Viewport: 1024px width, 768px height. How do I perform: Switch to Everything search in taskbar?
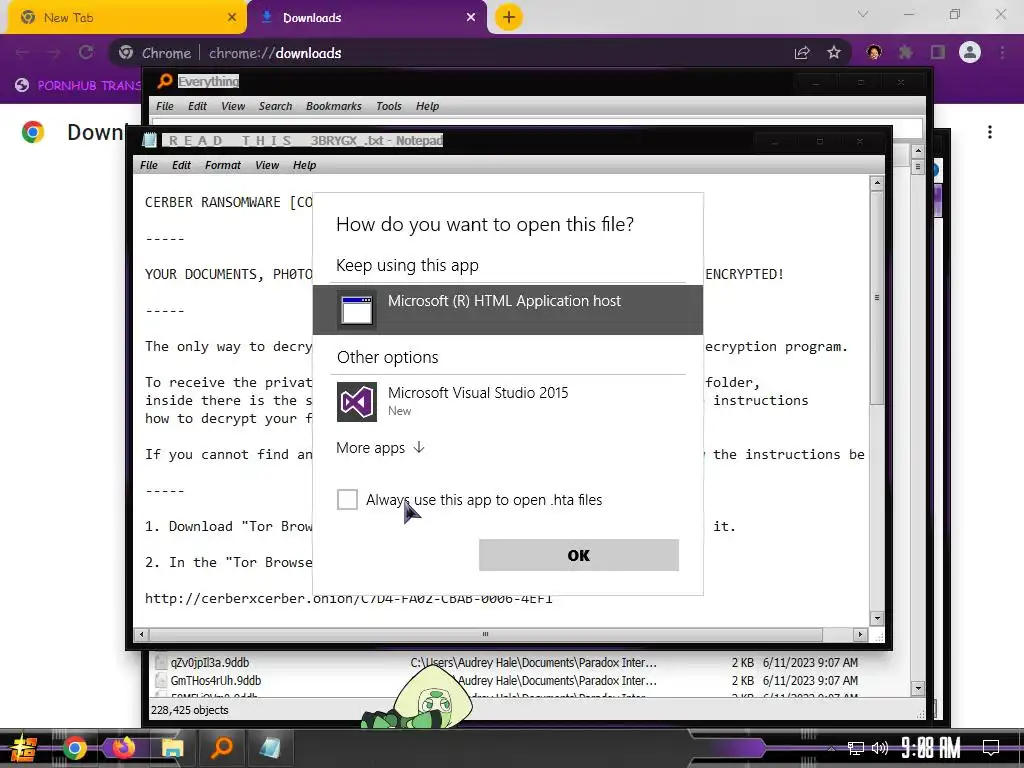[222, 747]
